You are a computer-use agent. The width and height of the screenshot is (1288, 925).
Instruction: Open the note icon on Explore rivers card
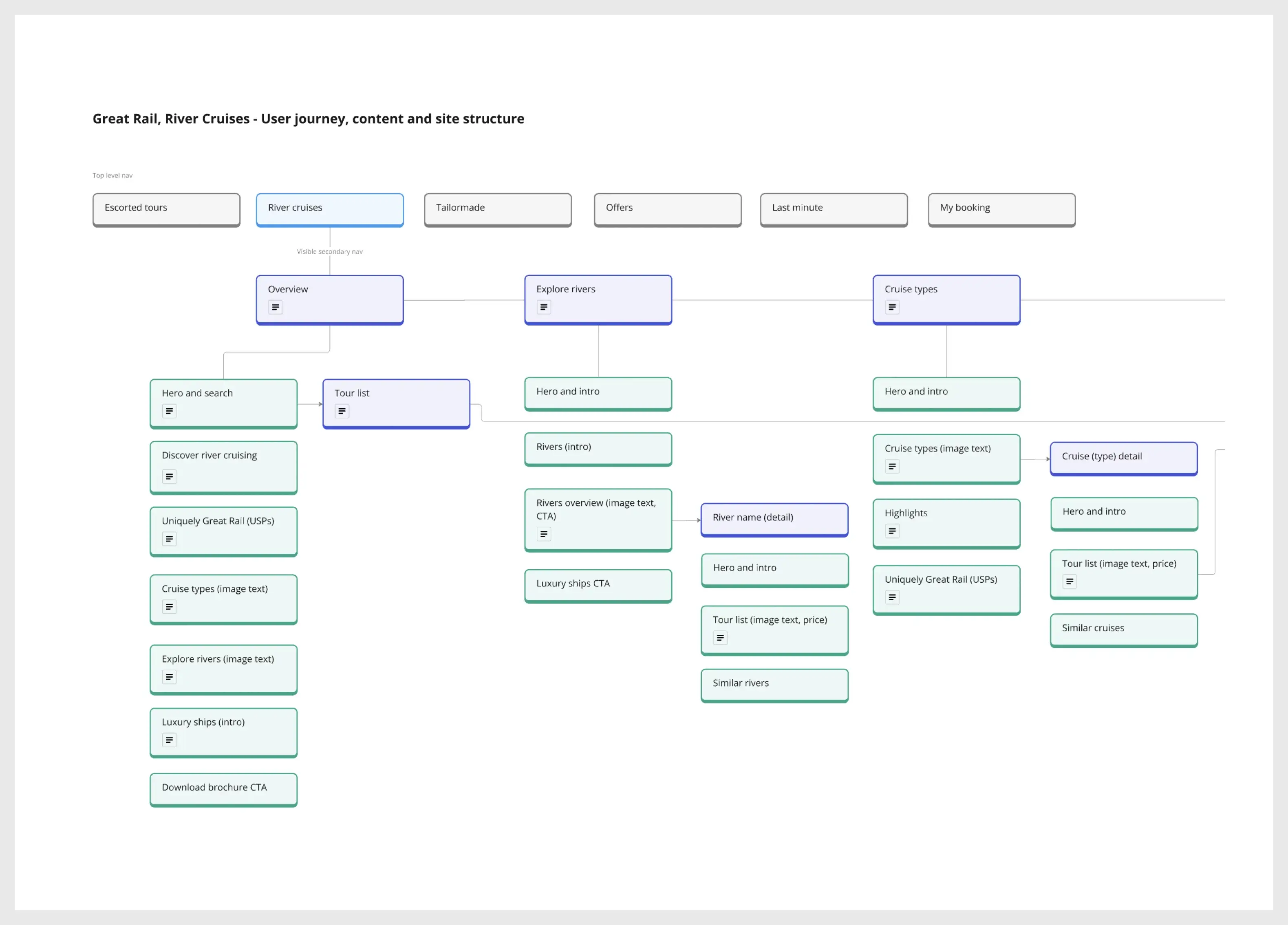click(x=543, y=307)
